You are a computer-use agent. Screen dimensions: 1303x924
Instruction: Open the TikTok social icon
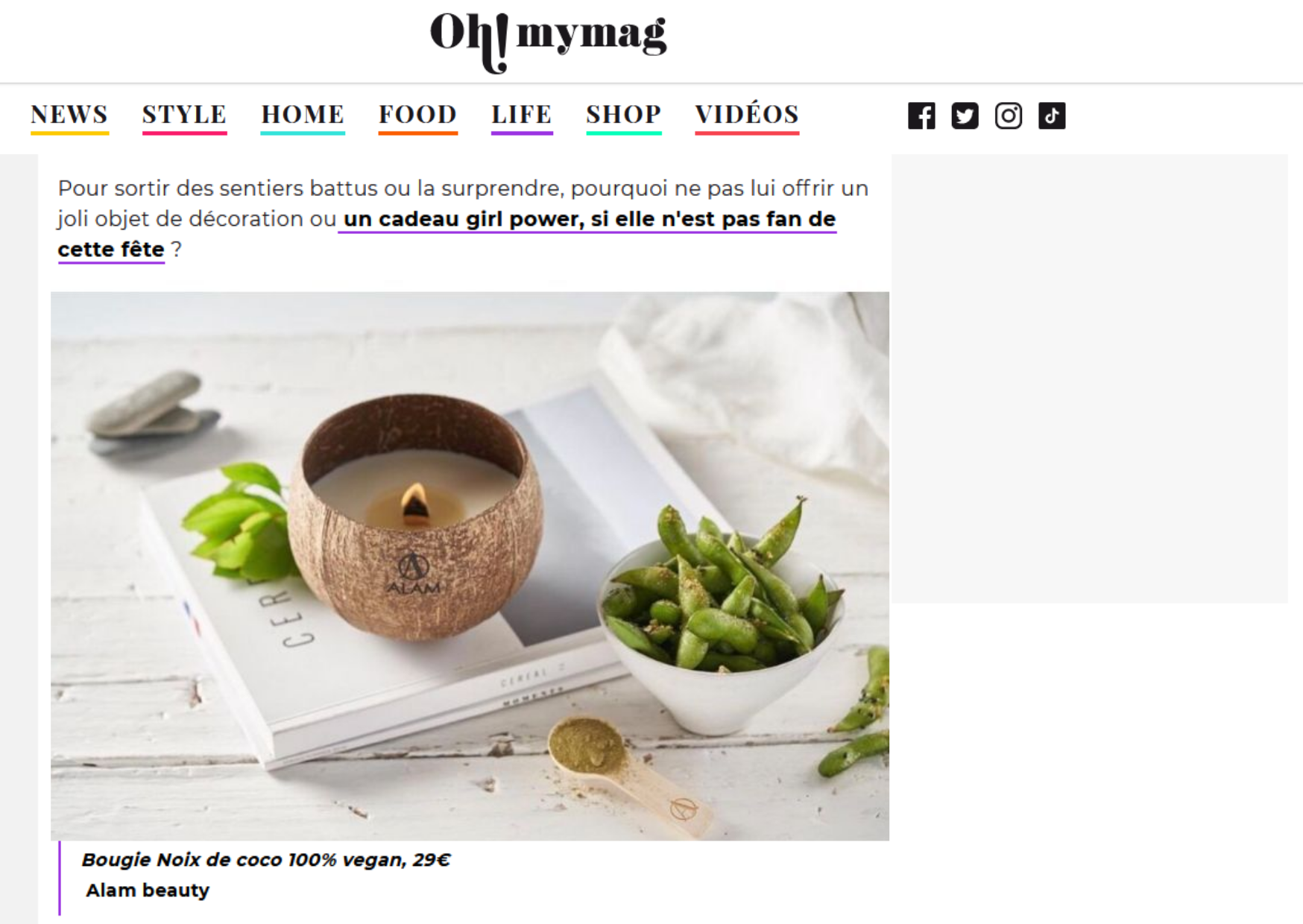pos(1052,115)
